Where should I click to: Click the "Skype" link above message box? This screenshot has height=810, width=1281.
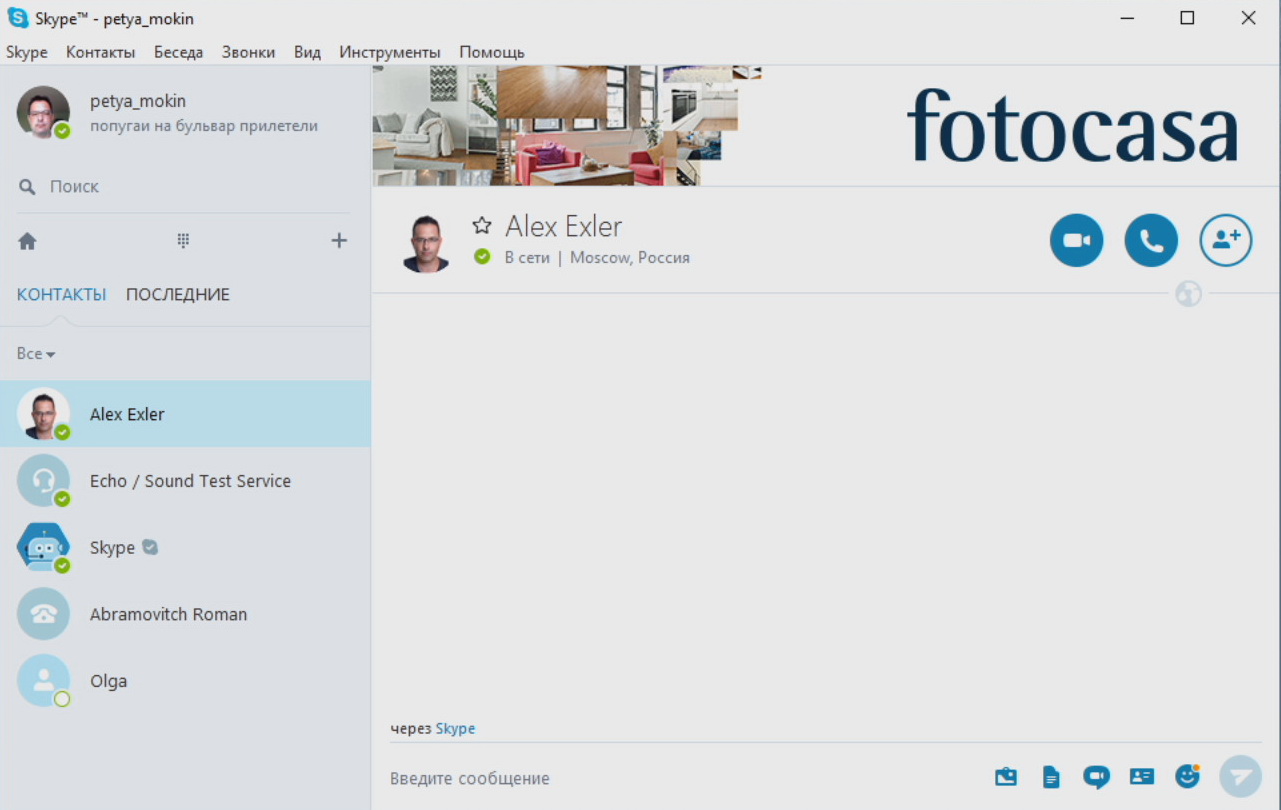455,729
